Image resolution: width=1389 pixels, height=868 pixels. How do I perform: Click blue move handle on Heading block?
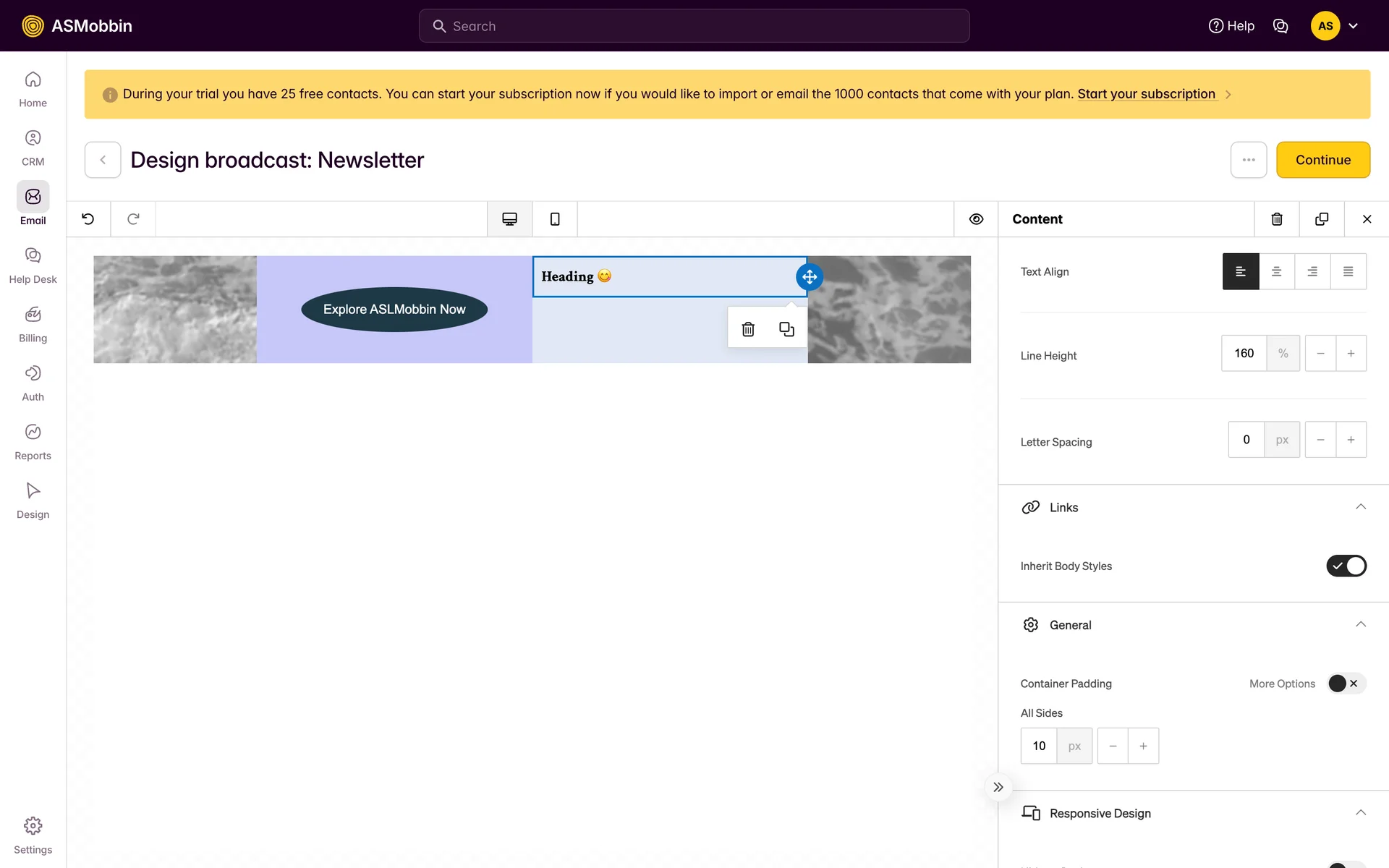pyautogui.click(x=810, y=277)
